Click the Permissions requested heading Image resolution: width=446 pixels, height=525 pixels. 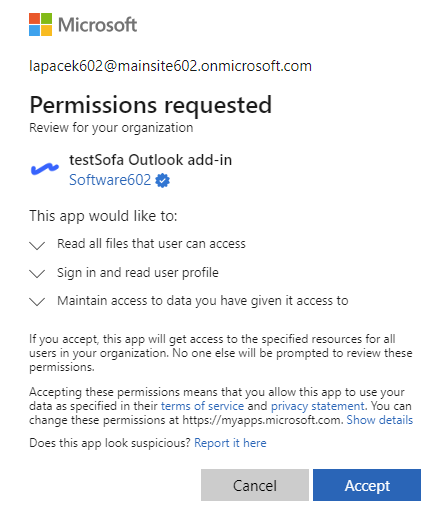(x=151, y=105)
